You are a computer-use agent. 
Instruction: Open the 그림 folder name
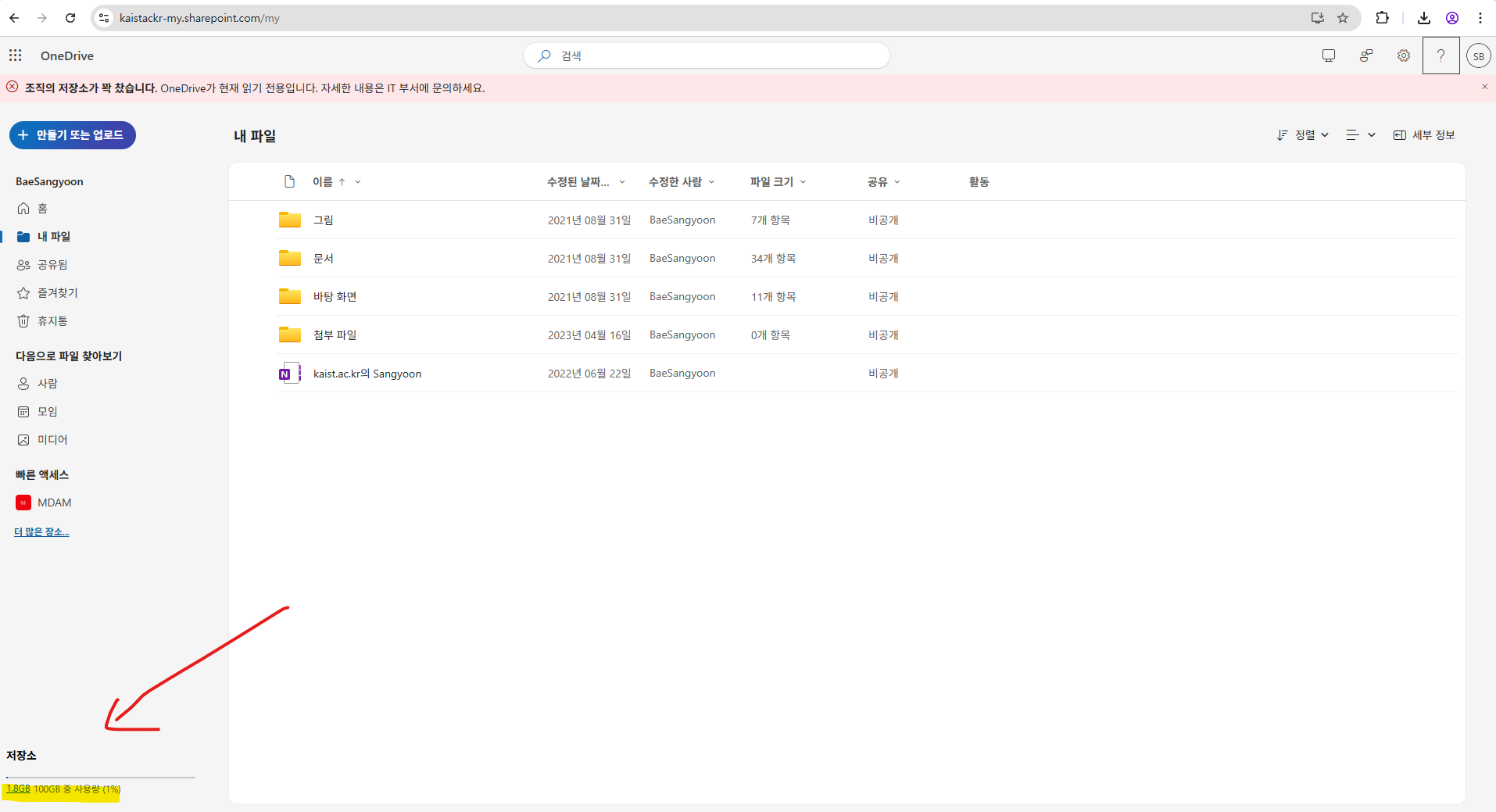pos(324,220)
